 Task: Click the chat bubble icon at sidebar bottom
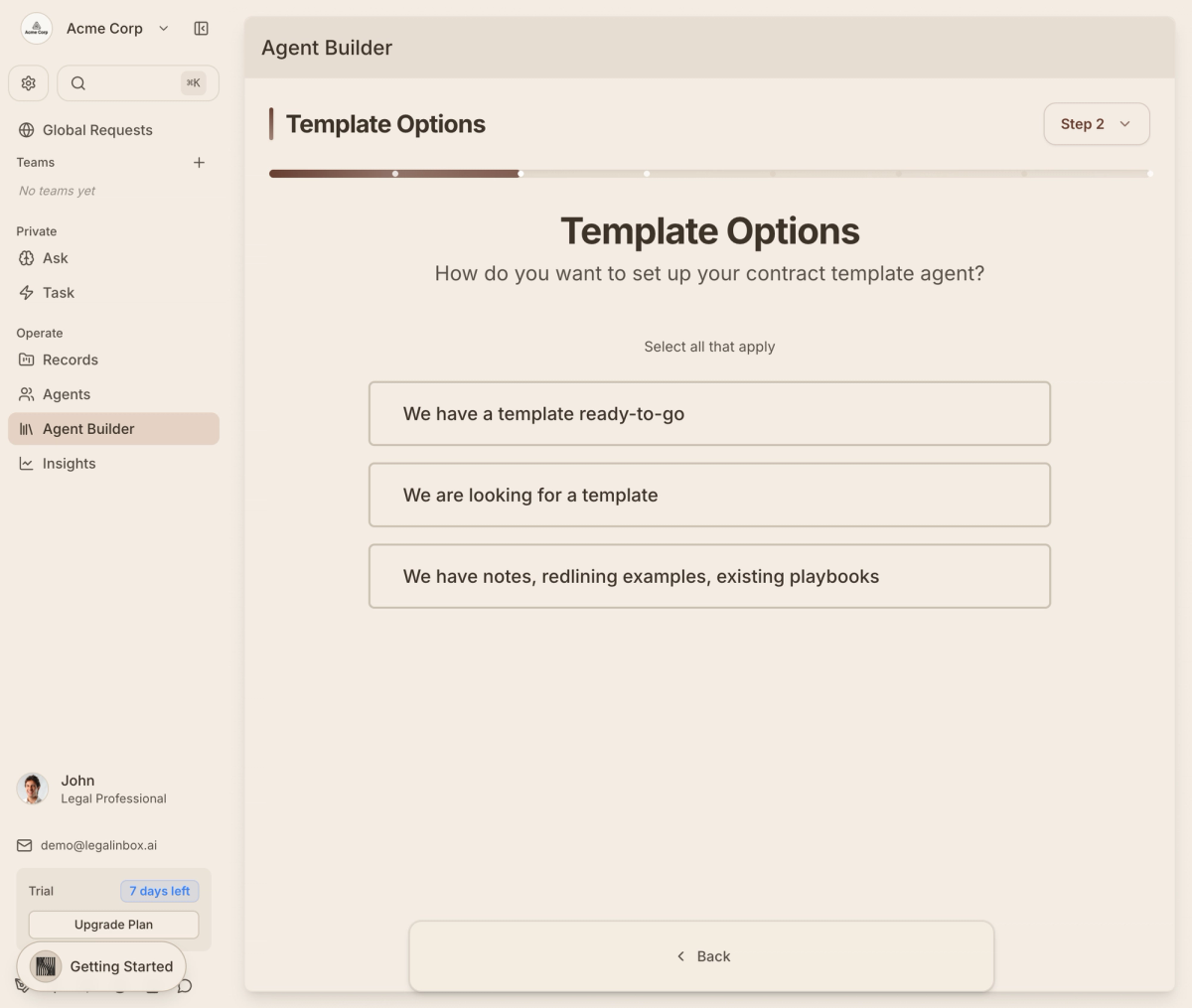point(185,986)
